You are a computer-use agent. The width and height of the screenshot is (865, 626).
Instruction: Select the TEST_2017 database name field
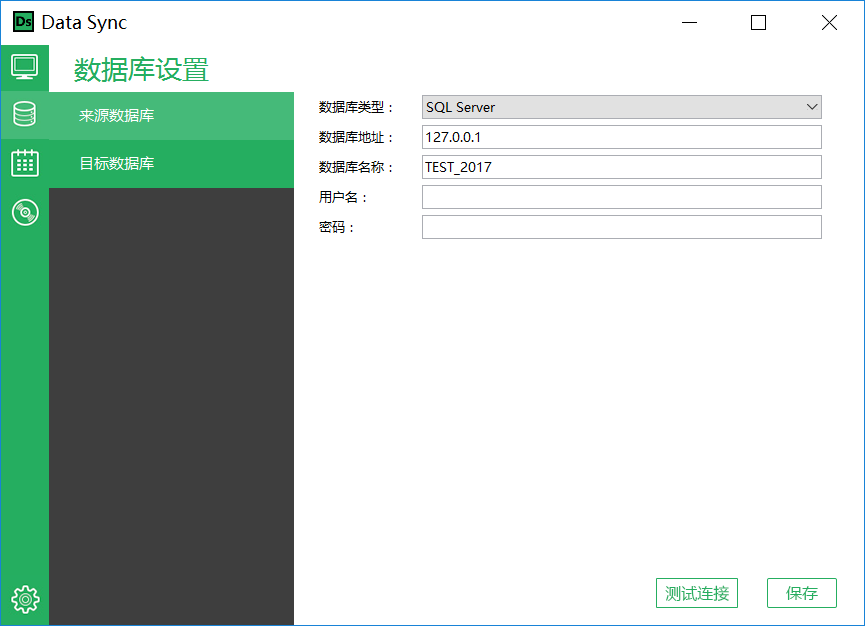pyautogui.click(x=620, y=166)
